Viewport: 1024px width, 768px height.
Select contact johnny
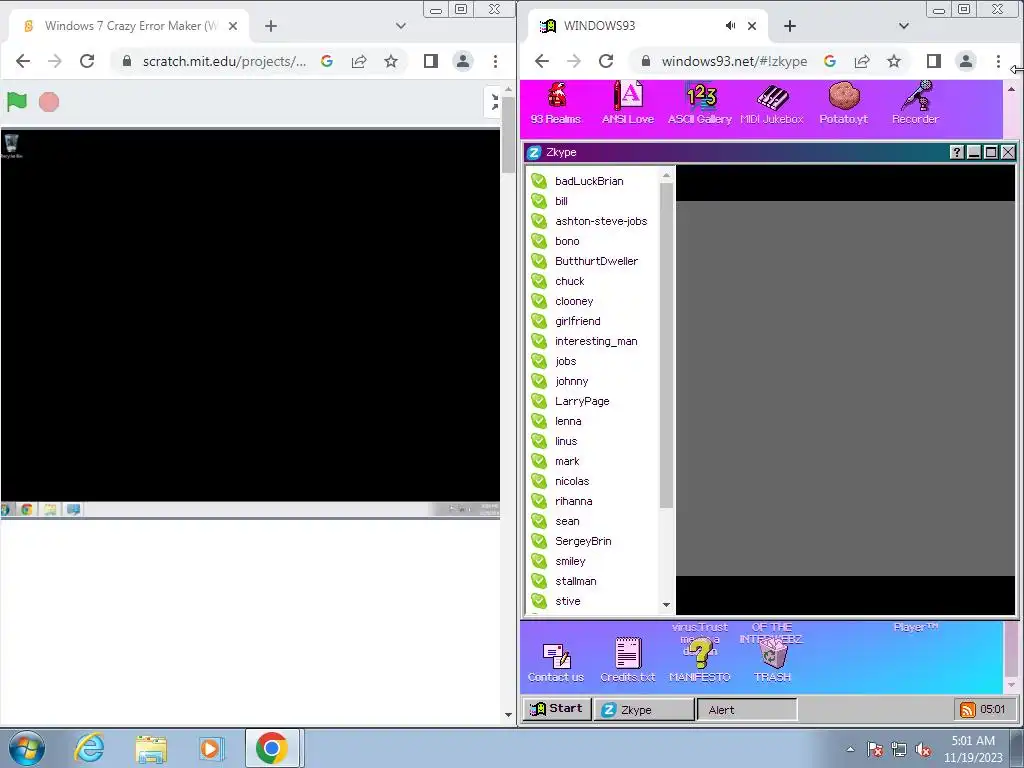(x=571, y=381)
